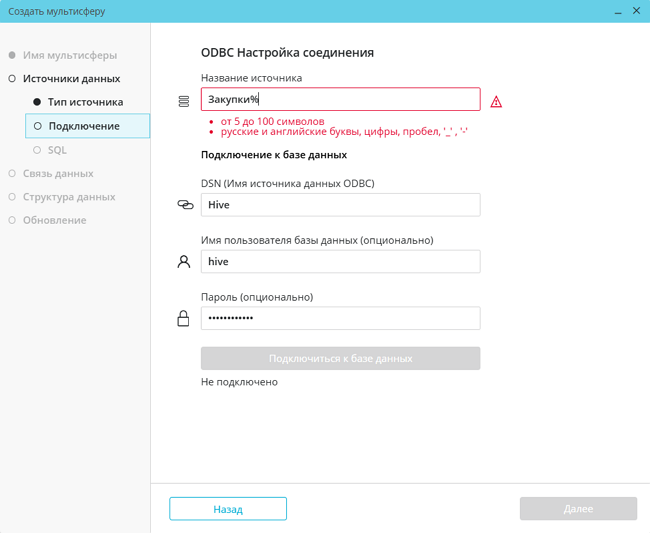Minimize the Создать мультисферу window
The width and height of the screenshot is (650, 533).
tap(616, 11)
